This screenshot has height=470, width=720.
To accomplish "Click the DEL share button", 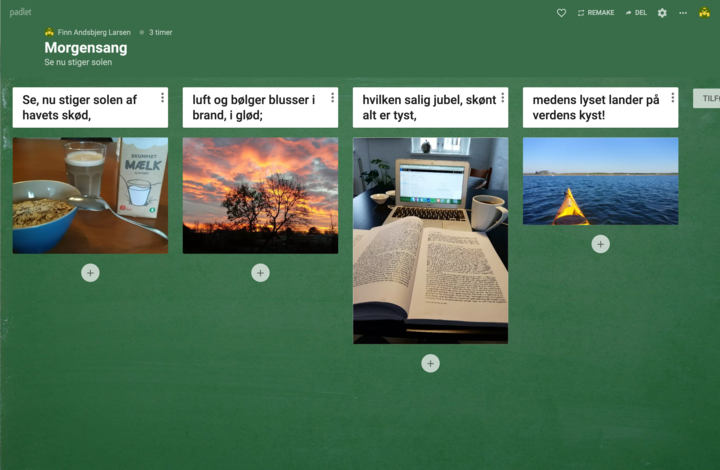I will click(x=636, y=13).
